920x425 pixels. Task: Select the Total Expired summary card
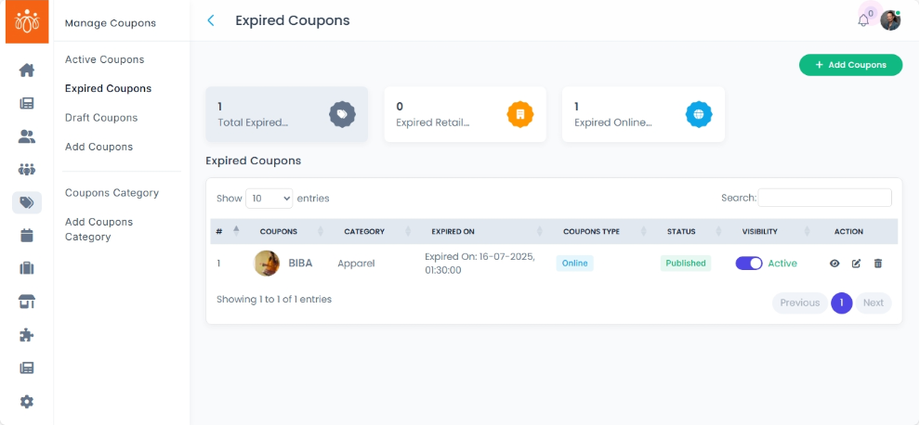click(286, 114)
